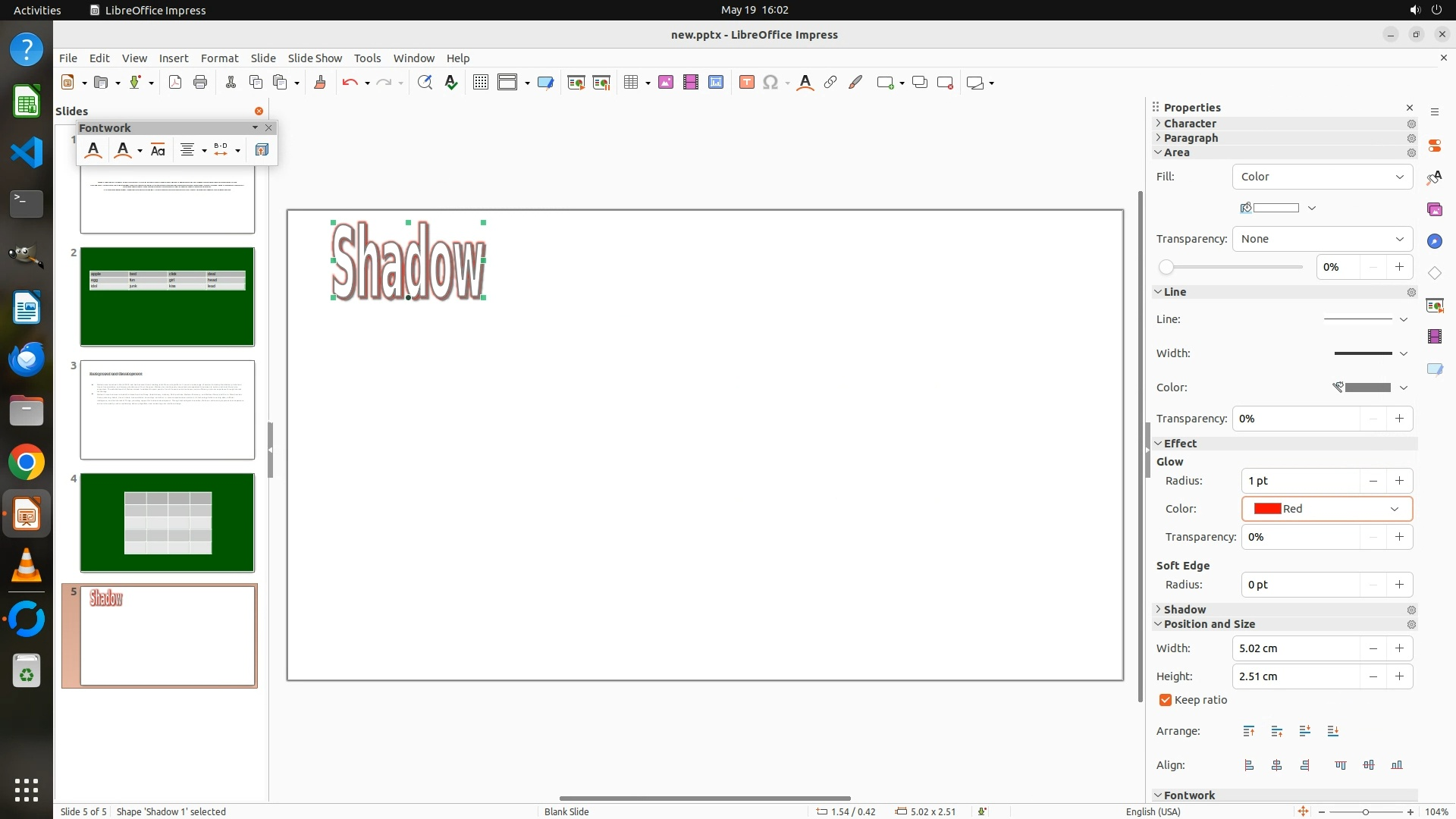This screenshot has width=1456, height=819.
Task: Increase Glow Radius with plus button
Action: (x=1399, y=481)
